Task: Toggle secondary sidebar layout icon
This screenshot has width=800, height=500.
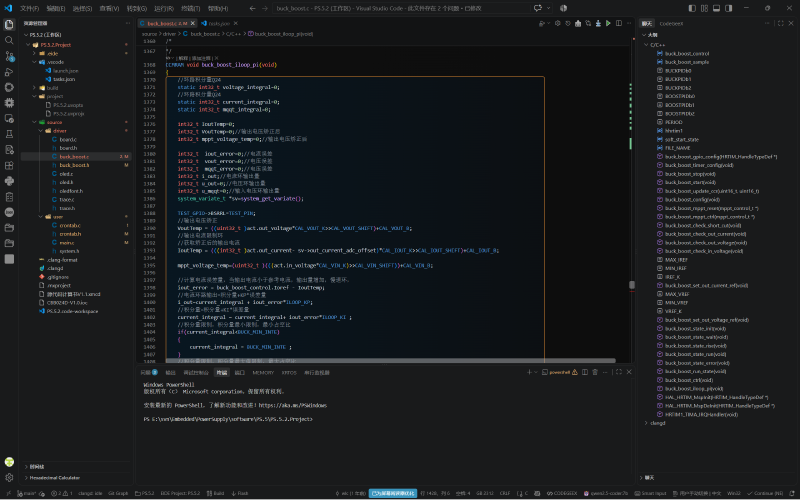Action: coord(729,8)
